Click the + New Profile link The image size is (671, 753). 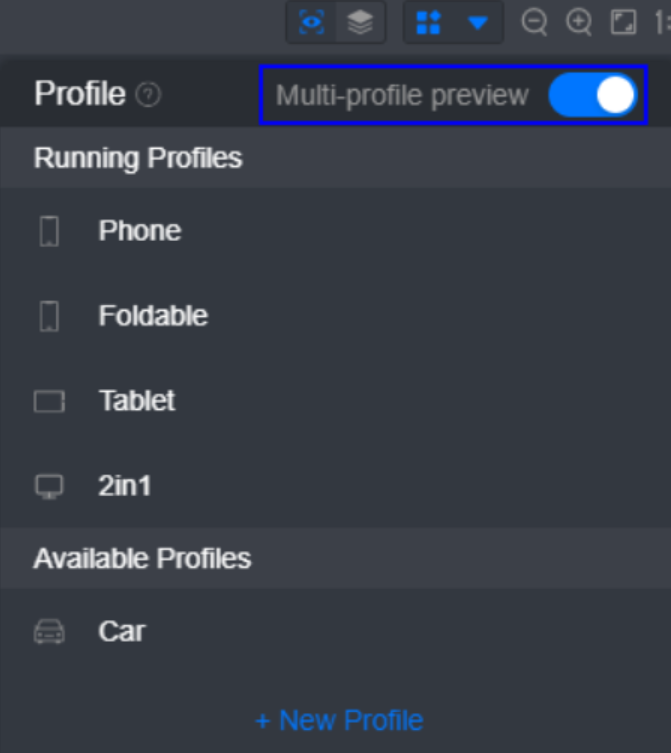pos(339,720)
